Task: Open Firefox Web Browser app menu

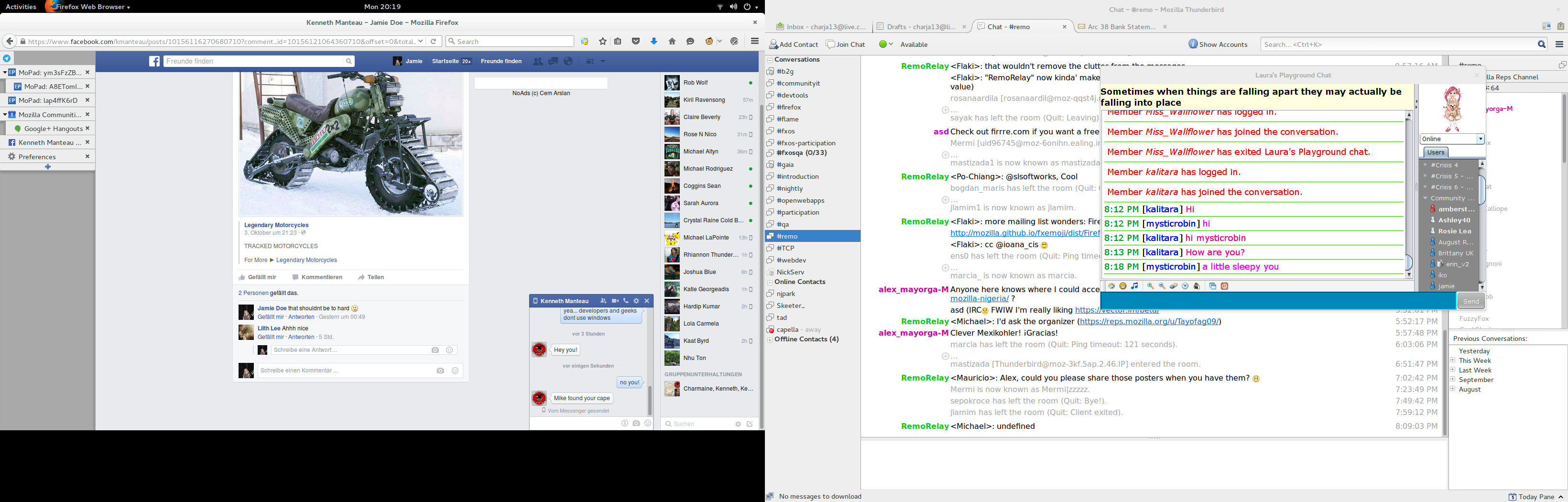Action: [x=88, y=7]
